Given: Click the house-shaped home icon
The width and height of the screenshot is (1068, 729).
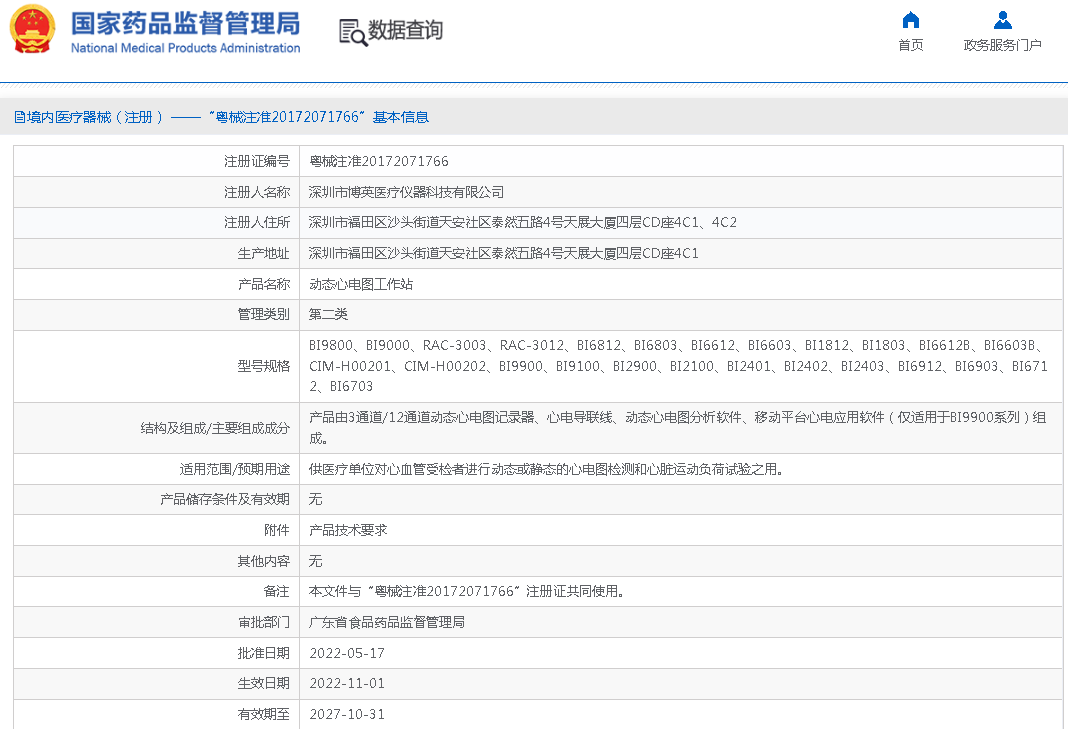Looking at the screenshot, I should [910, 20].
